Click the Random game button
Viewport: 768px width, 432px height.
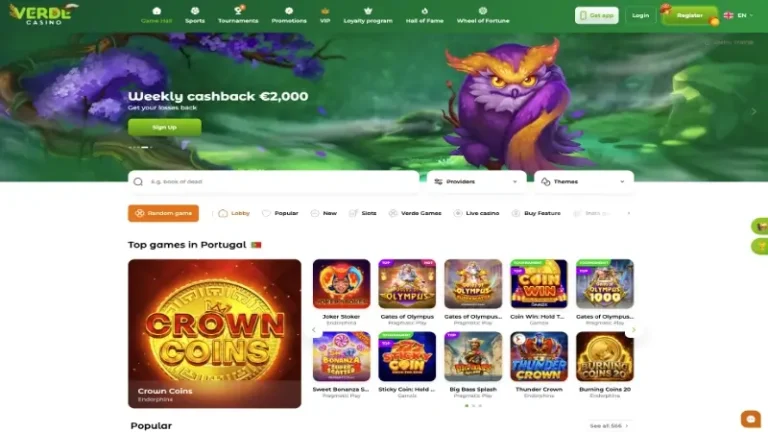pyautogui.click(x=164, y=213)
